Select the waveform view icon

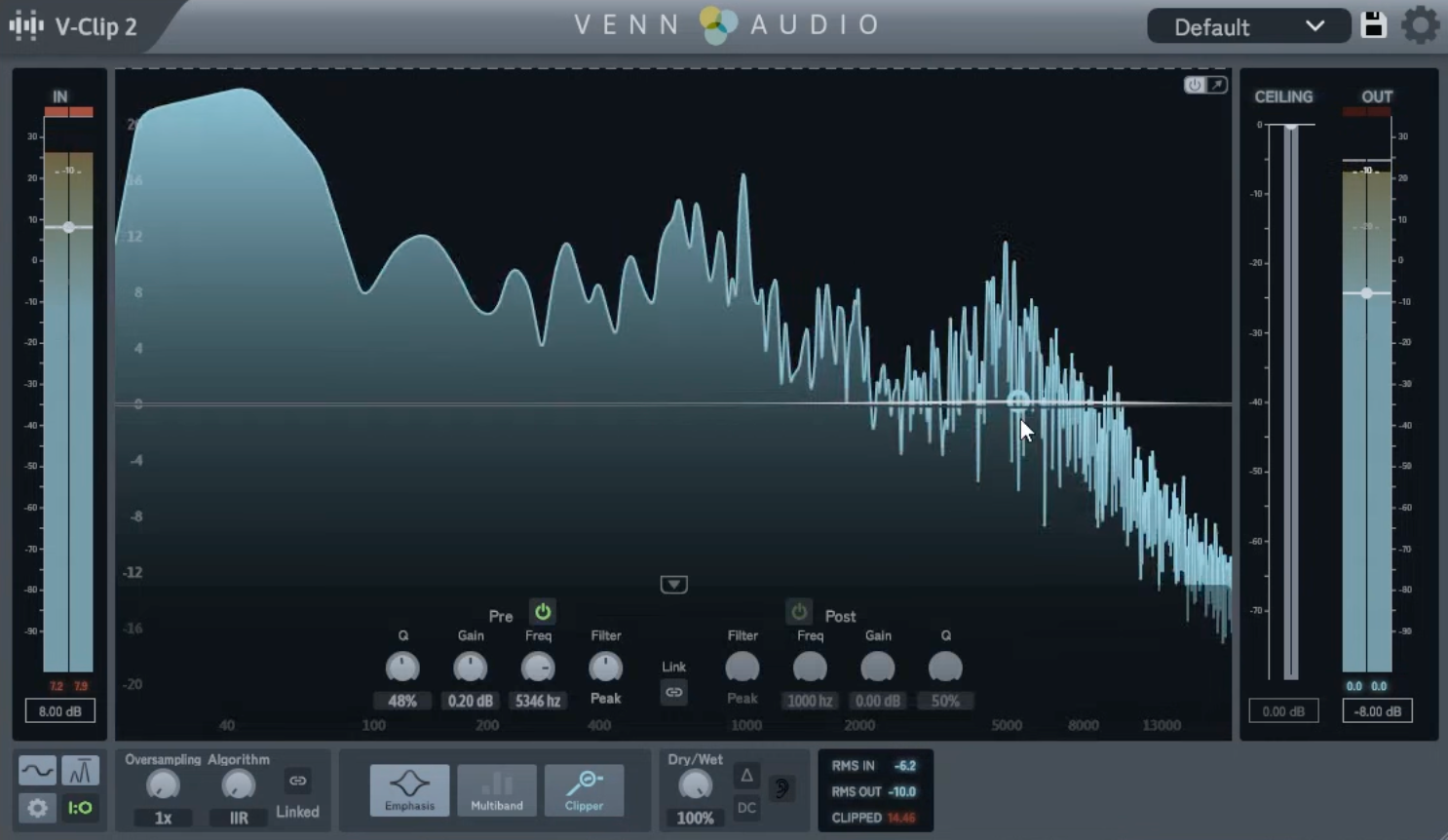pyautogui.click(x=37, y=771)
